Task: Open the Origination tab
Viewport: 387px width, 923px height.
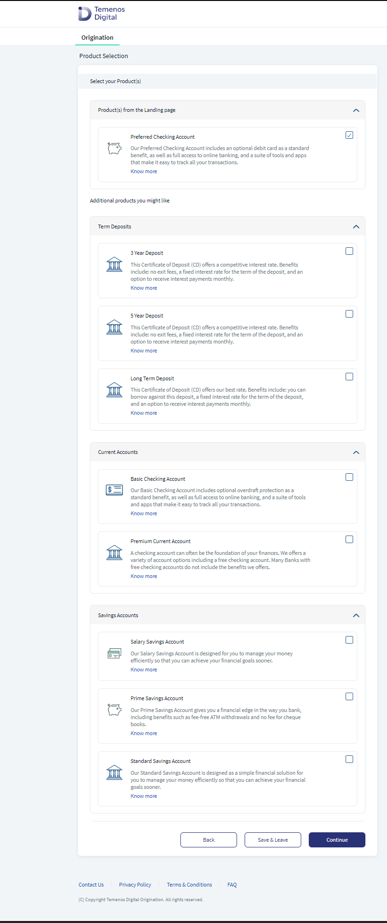Action: click(97, 38)
